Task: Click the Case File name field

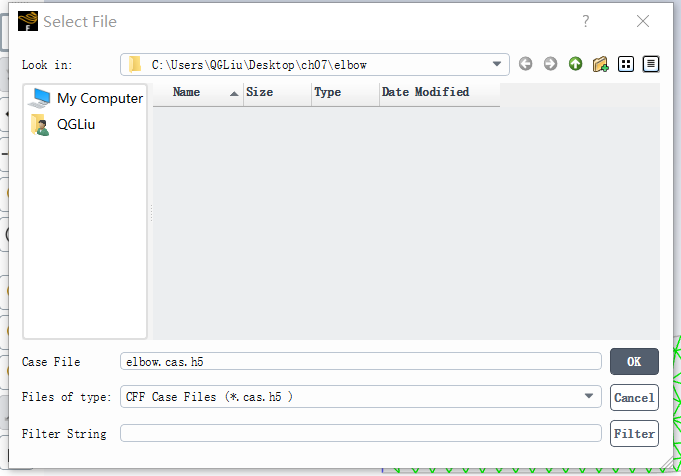Action: [360, 361]
